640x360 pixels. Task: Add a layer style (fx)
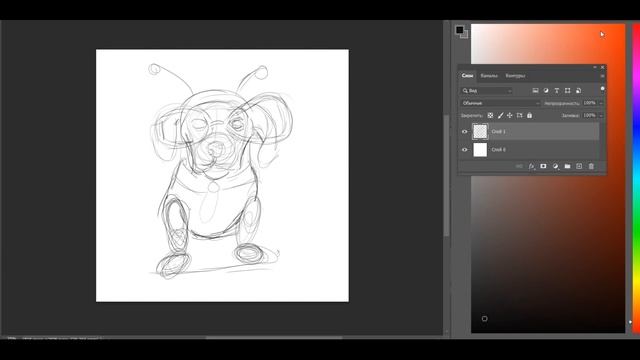[x=531, y=166]
